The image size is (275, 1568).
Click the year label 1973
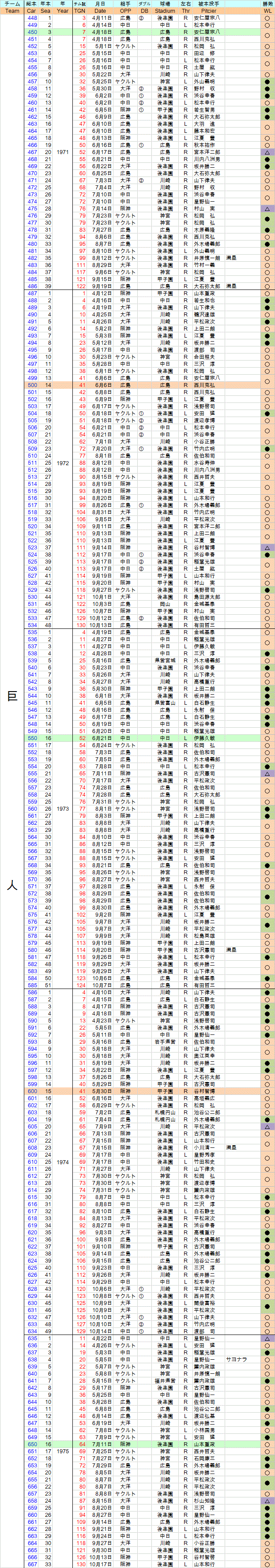pyautogui.click(x=63, y=809)
